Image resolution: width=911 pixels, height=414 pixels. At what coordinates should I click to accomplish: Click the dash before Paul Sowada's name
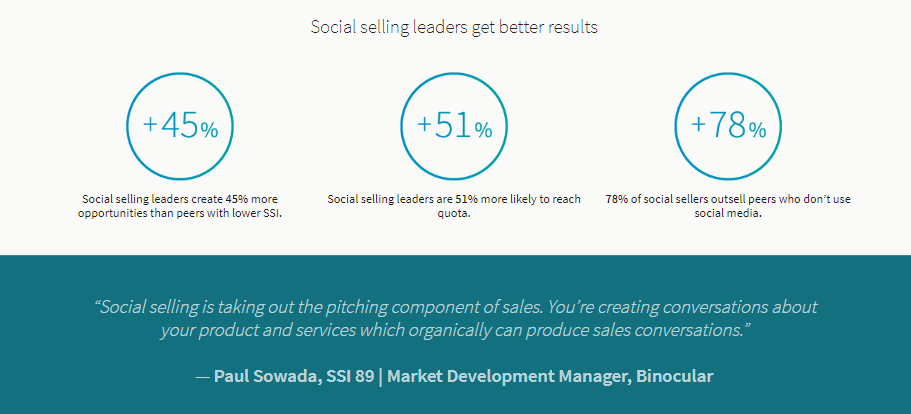click(x=203, y=376)
